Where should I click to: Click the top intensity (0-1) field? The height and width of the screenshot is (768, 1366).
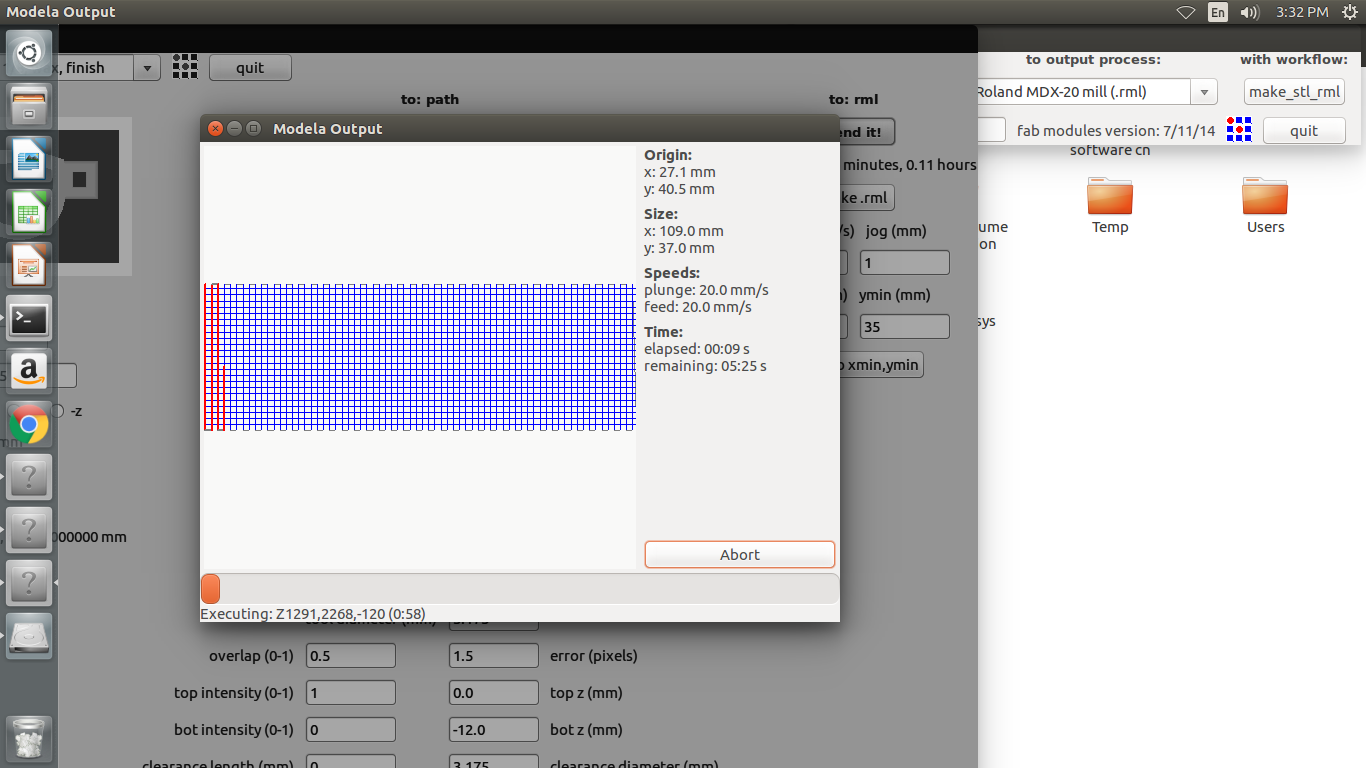pyautogui.click(x=350, y=693)
